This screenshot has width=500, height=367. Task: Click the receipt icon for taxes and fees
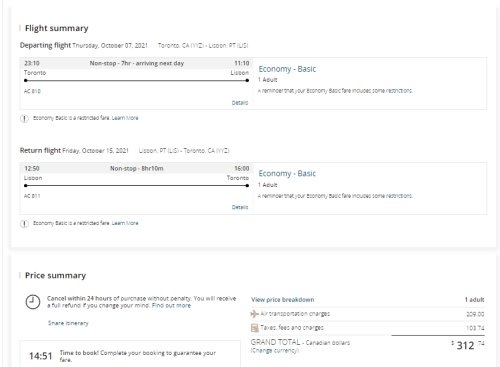[255, 328]
